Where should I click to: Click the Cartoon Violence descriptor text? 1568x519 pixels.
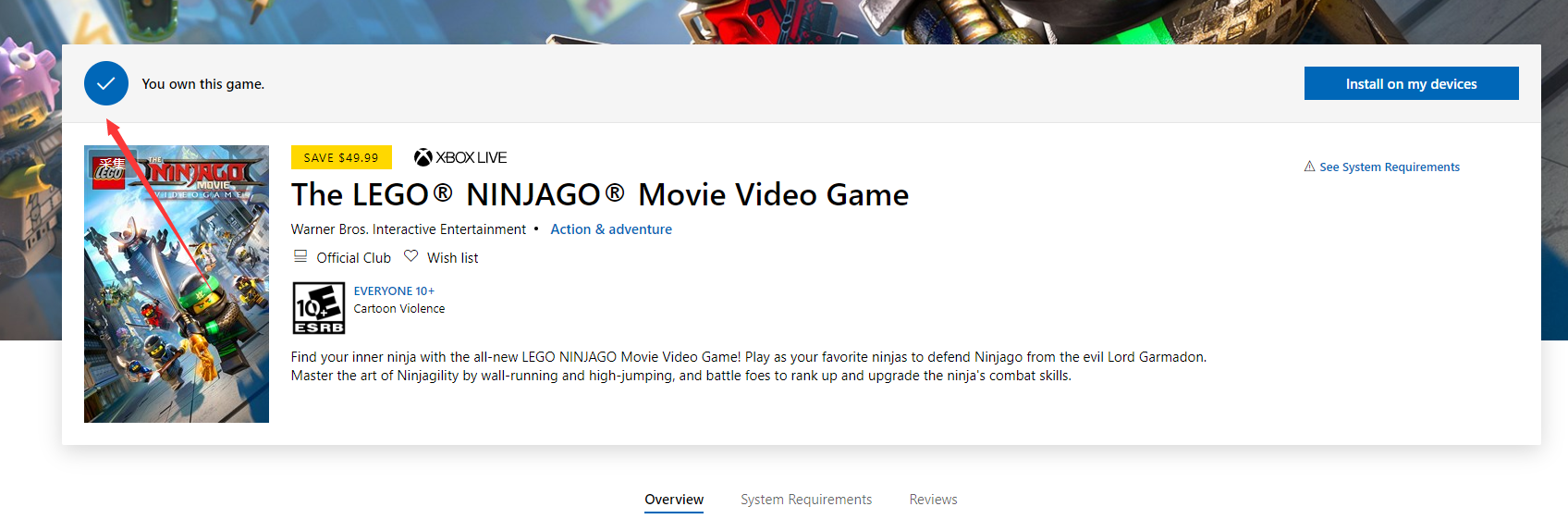coord(399,309)
